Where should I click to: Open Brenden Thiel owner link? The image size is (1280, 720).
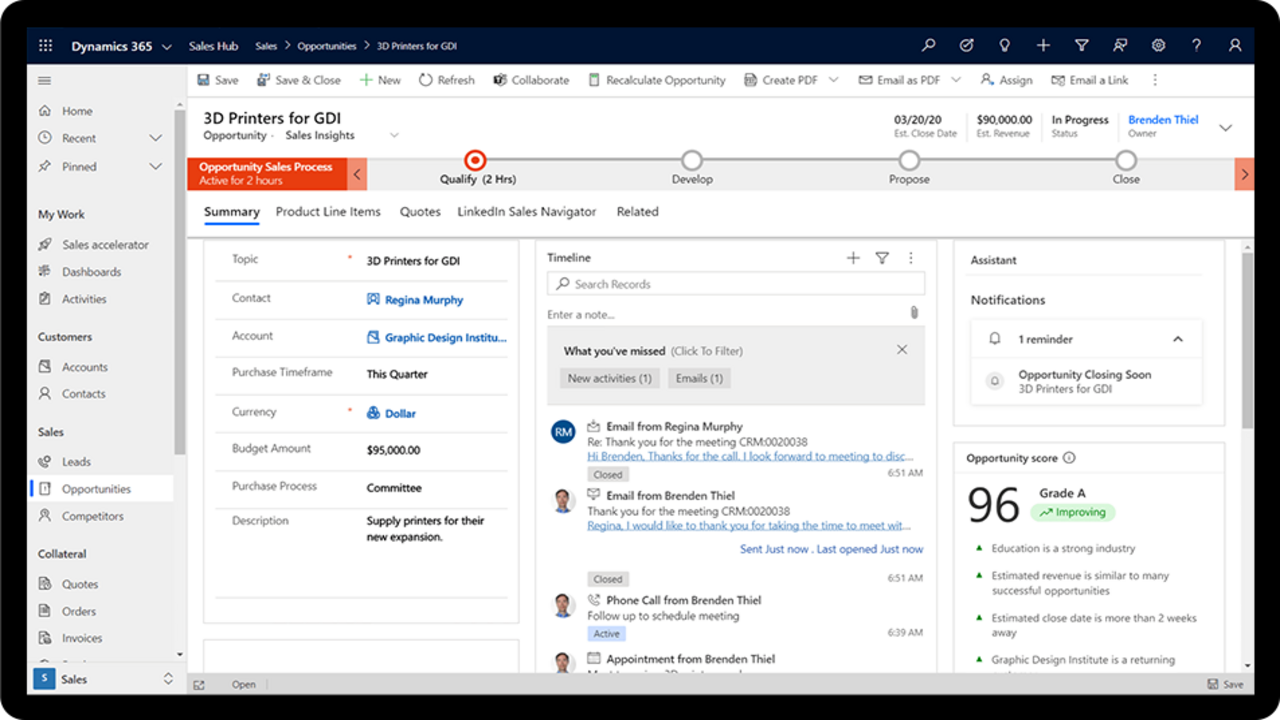[x=1163, y=119]
